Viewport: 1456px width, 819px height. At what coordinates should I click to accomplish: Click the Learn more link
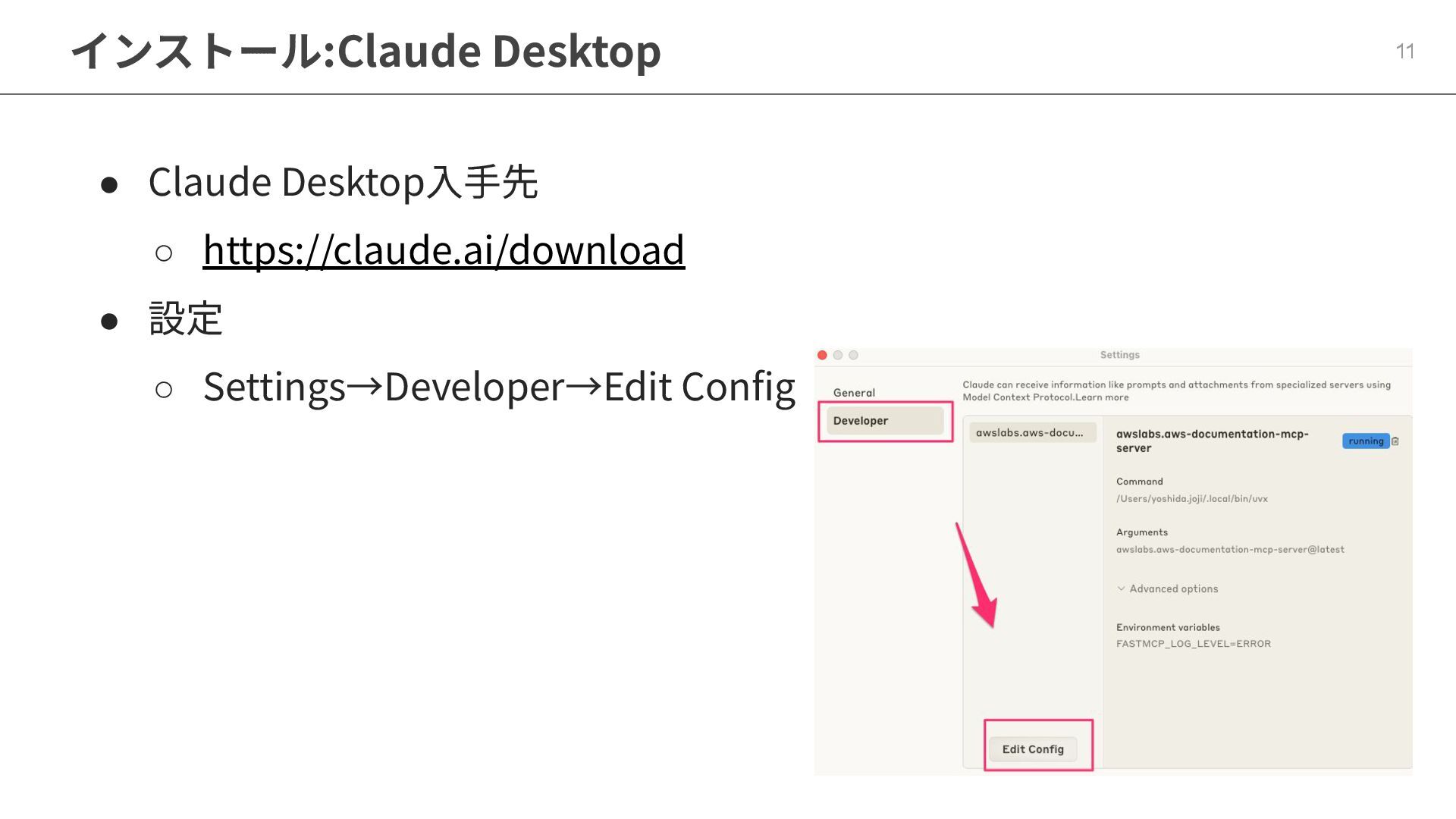tap(1101, 397)
